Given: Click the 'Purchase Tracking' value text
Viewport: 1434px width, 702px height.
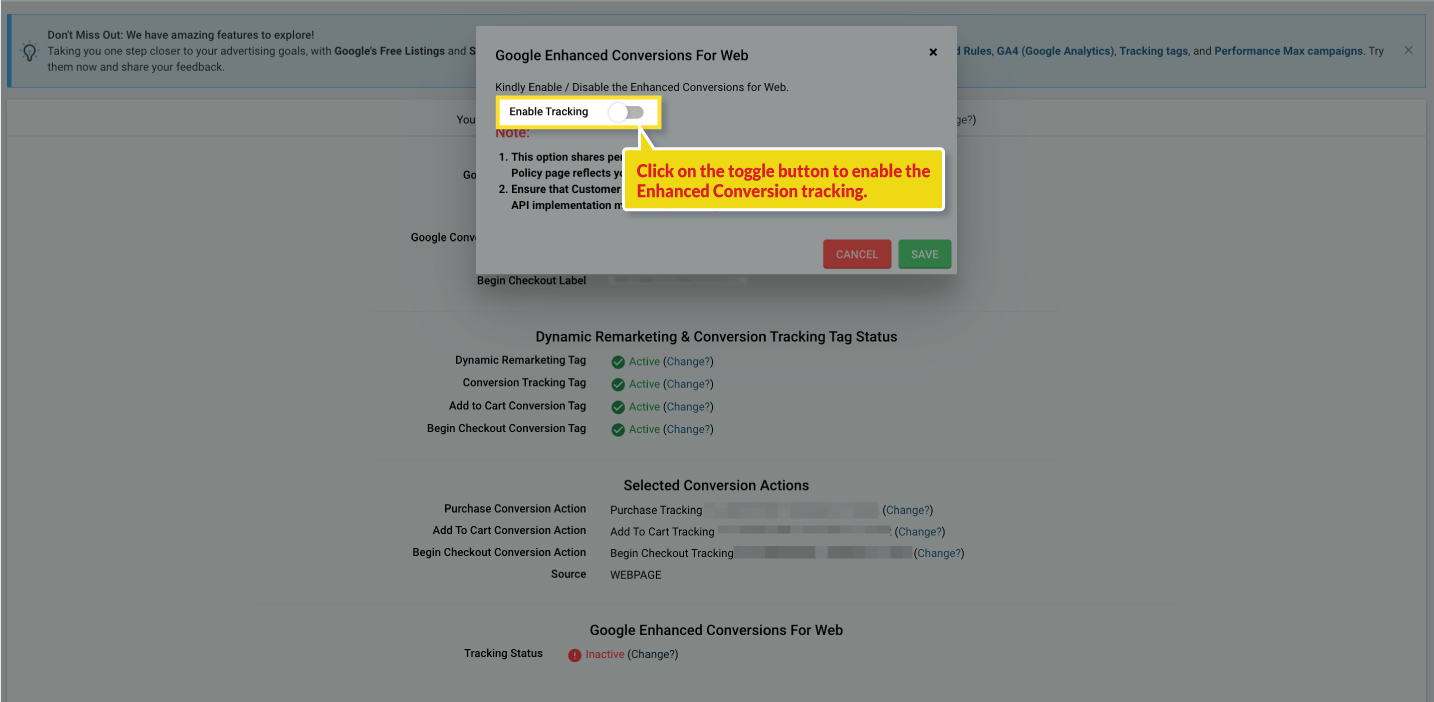Looking at the screenshot, I should pos(656,510).
